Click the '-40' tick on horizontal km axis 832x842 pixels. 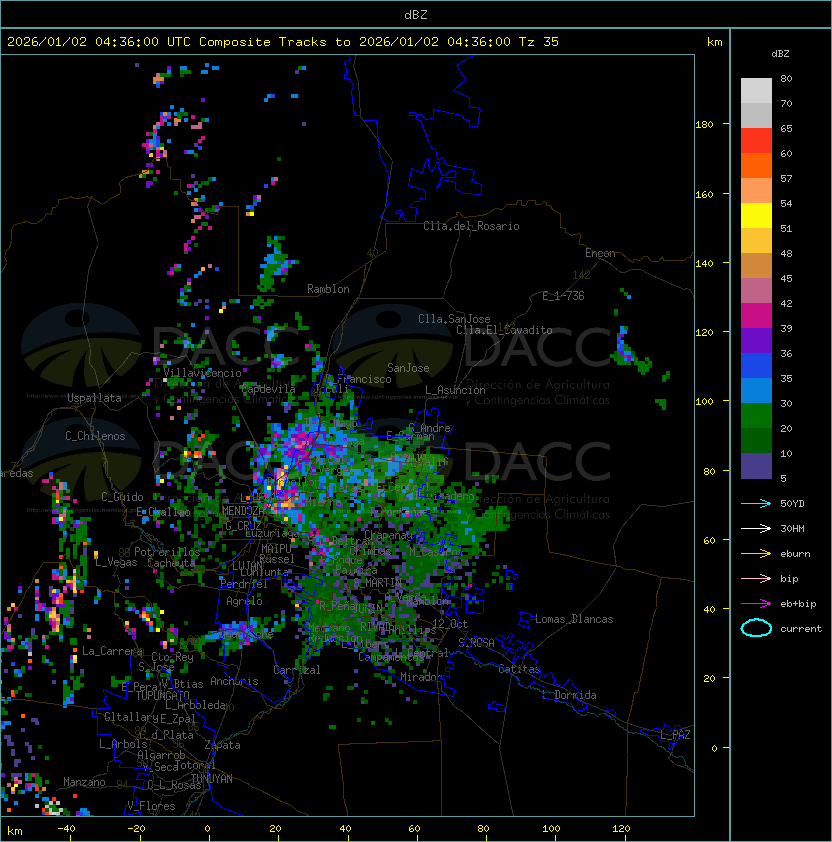[x=67, y=829]
